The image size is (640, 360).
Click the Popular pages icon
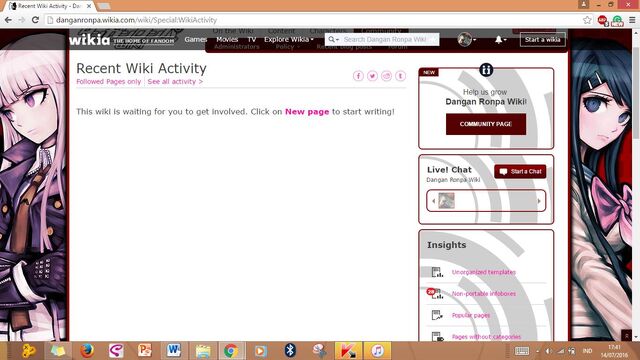pyautogui.click(x=437, y=315)
